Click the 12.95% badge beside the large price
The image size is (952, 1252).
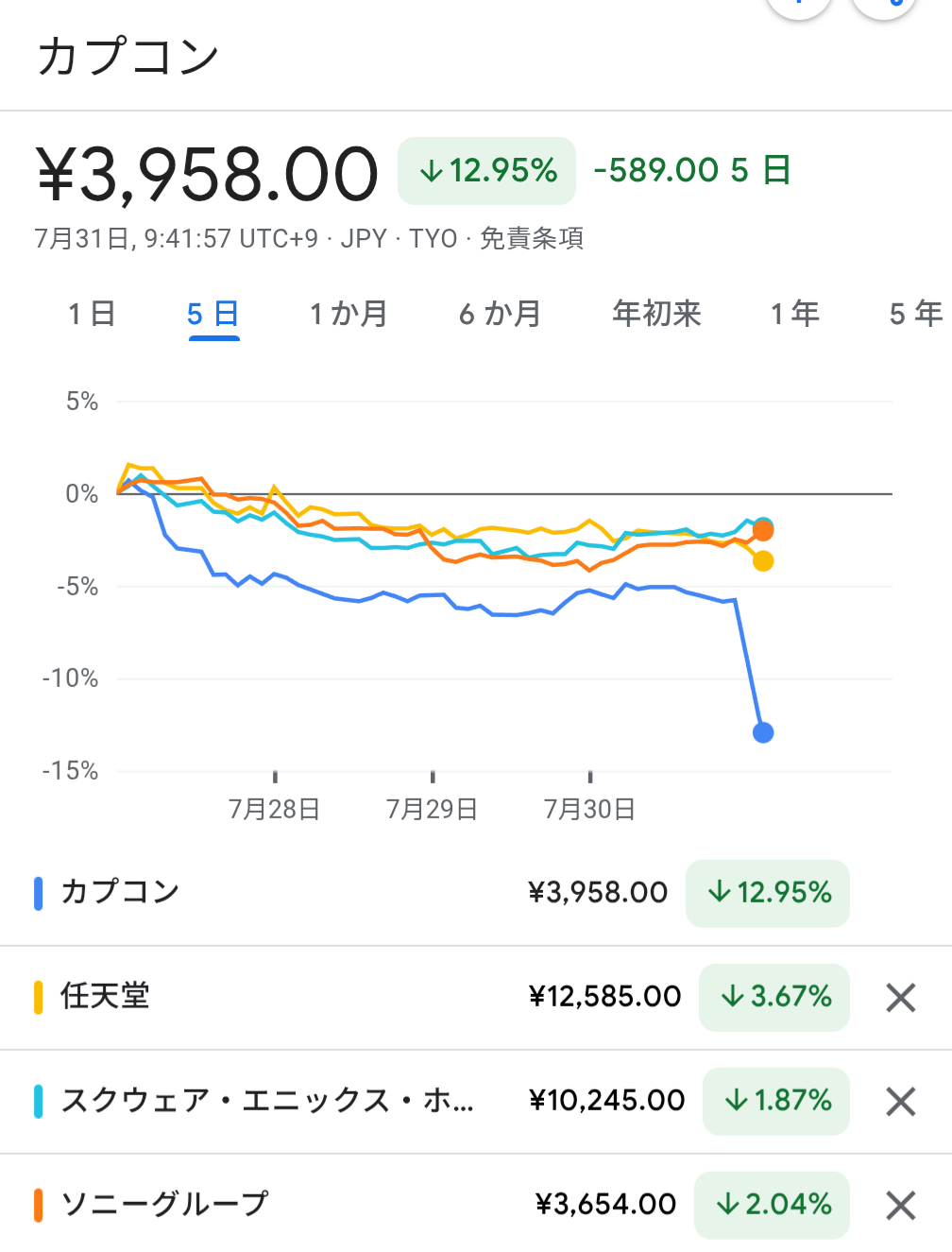487,171
